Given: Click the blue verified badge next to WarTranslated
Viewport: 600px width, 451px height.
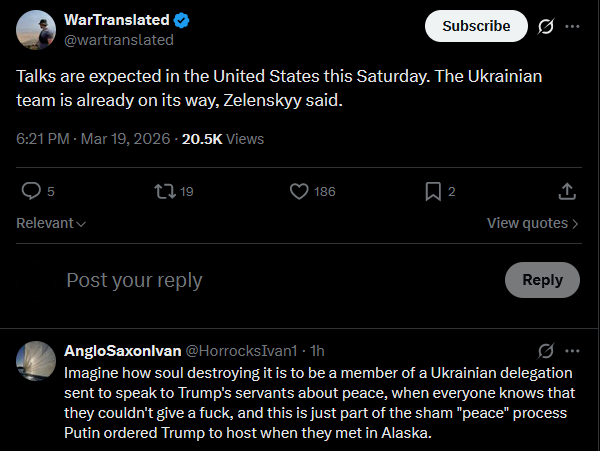Looking at the screenshot, I should [x=181, y=20].
